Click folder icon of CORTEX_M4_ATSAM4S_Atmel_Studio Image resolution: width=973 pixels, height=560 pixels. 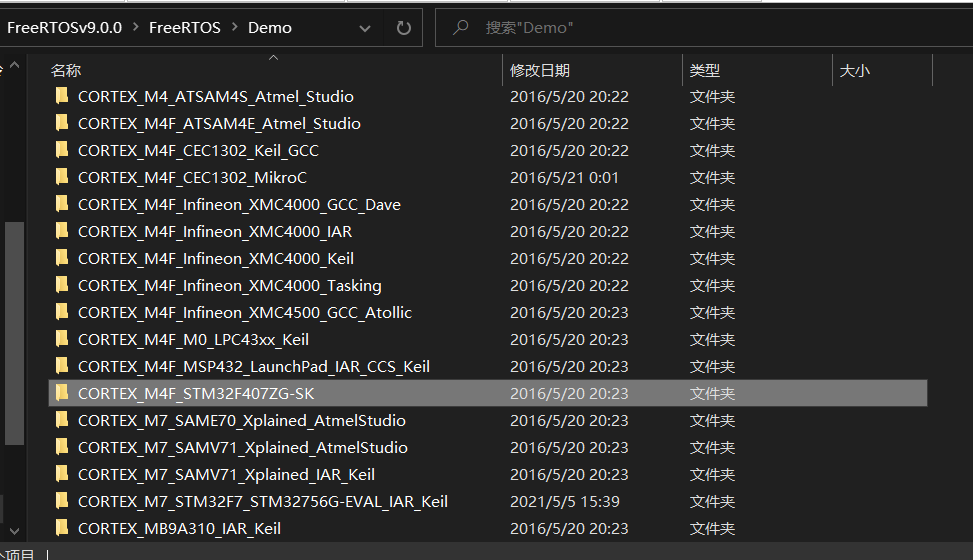coord(61,96)
